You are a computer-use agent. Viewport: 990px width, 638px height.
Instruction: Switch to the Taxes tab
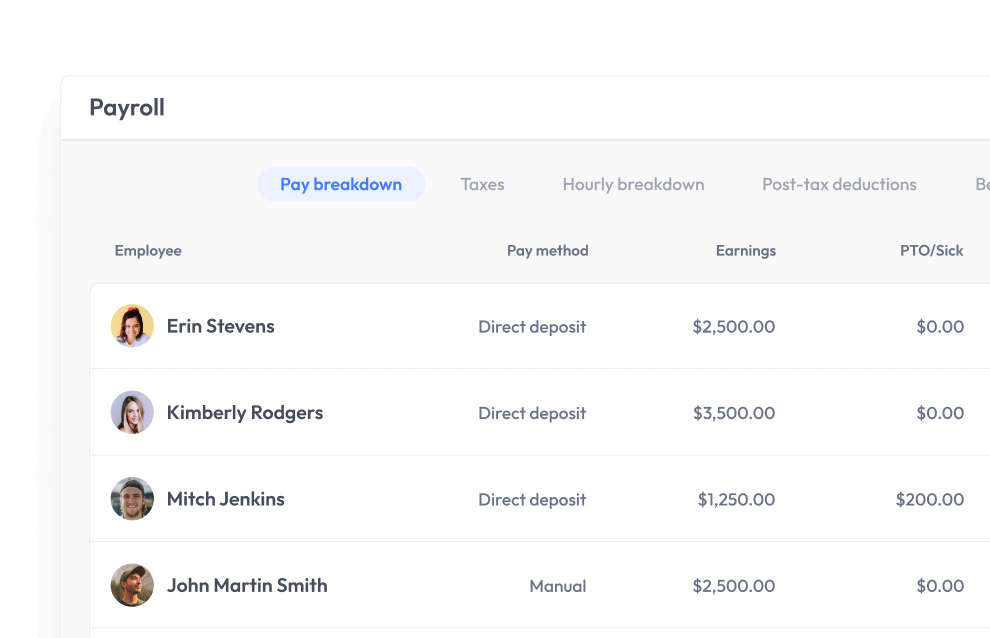tap(482, 184)
